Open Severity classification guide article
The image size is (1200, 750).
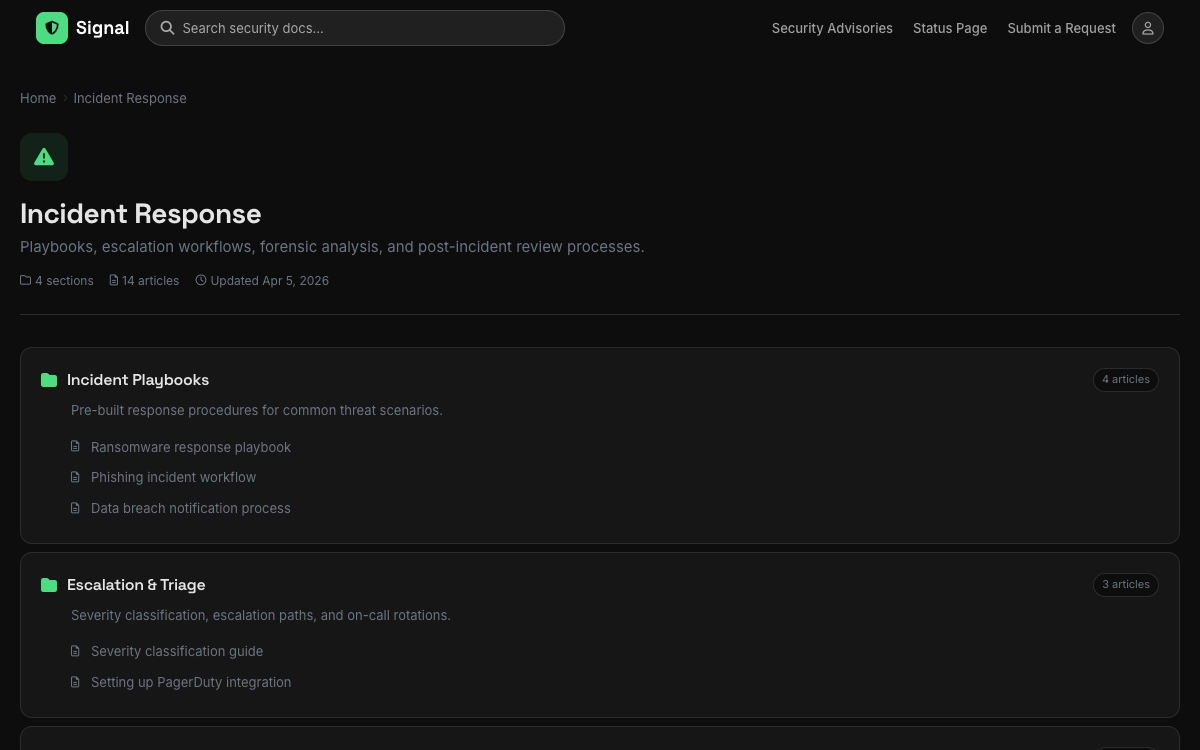click(x=177, y=651)
